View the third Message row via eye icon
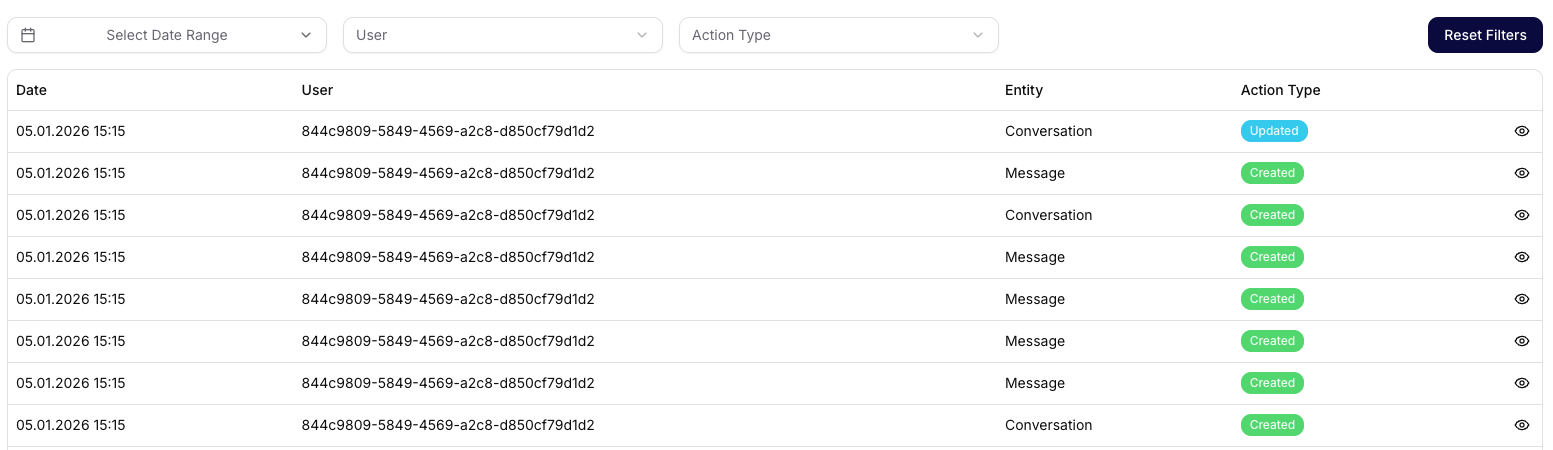1553x450 pixels. click(x=1522, y=299)
